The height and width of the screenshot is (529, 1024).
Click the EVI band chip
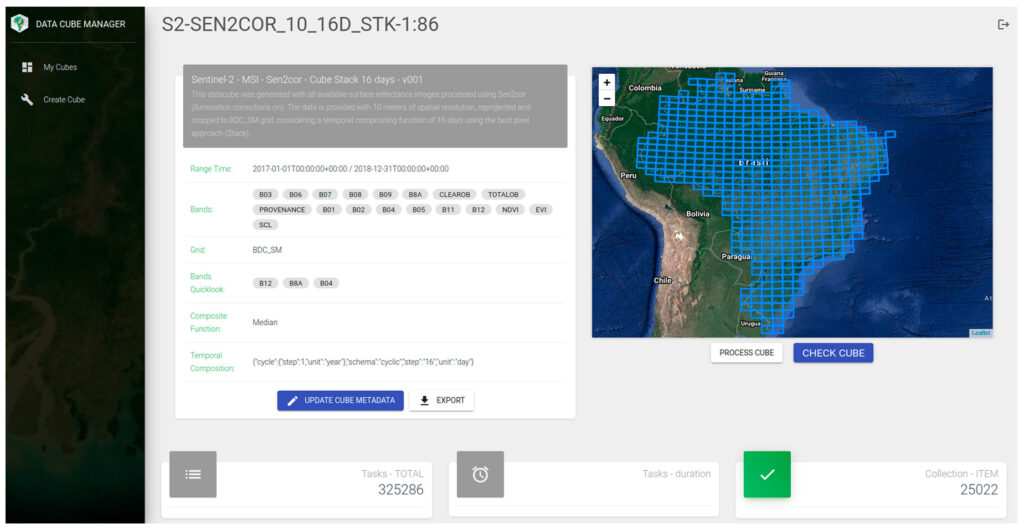[x=541, y=210]
